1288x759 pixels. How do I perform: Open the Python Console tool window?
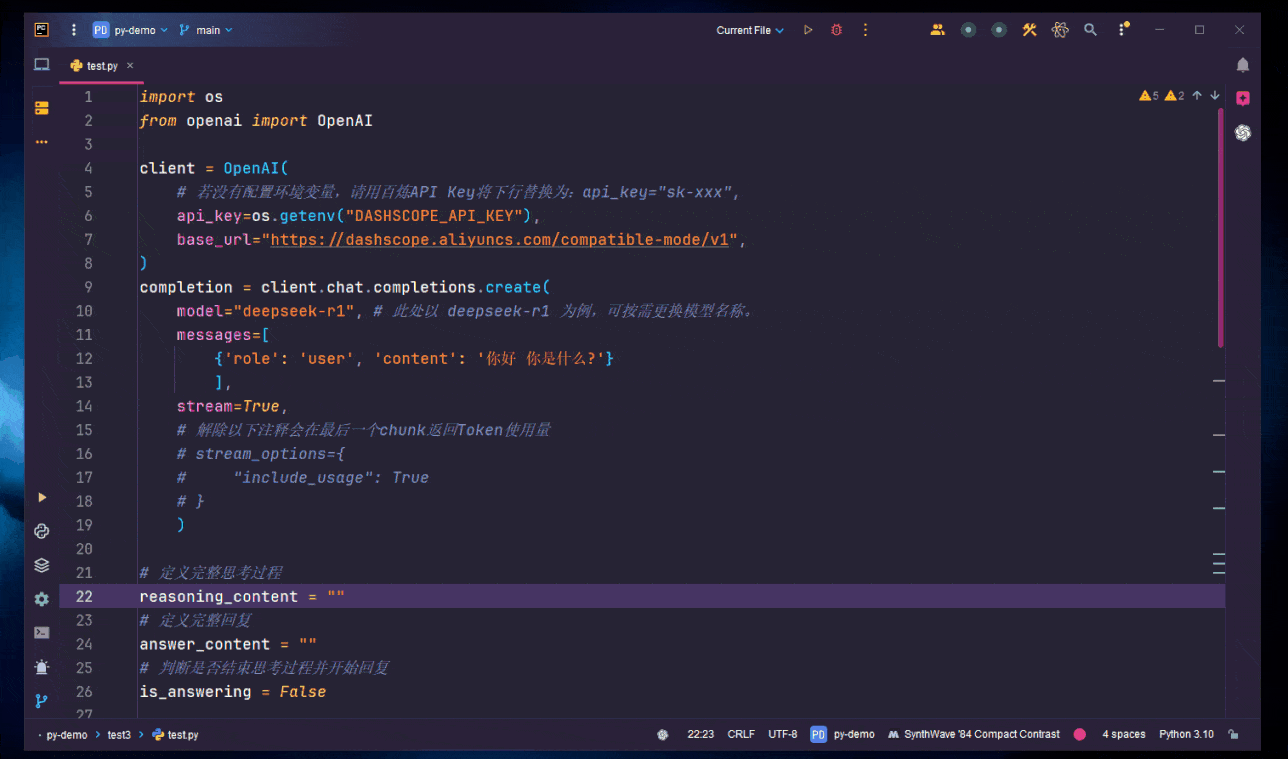coord(42,531)
